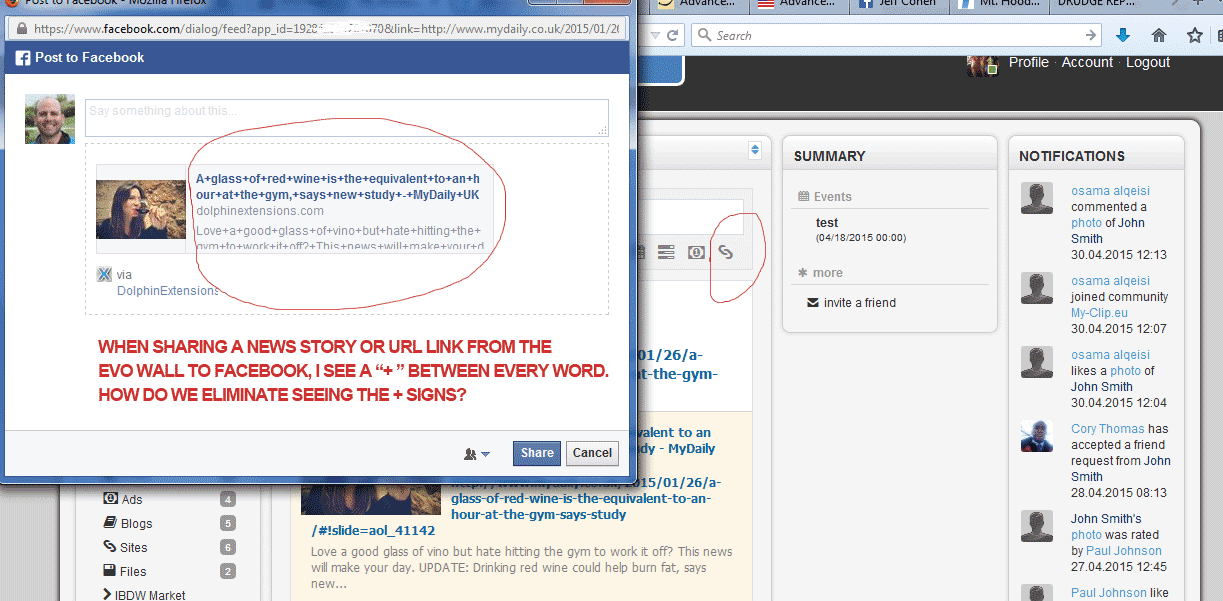Click the first osama alqeisi name link
Screen dimensions: 1223x601
[x=1111, y=191]
